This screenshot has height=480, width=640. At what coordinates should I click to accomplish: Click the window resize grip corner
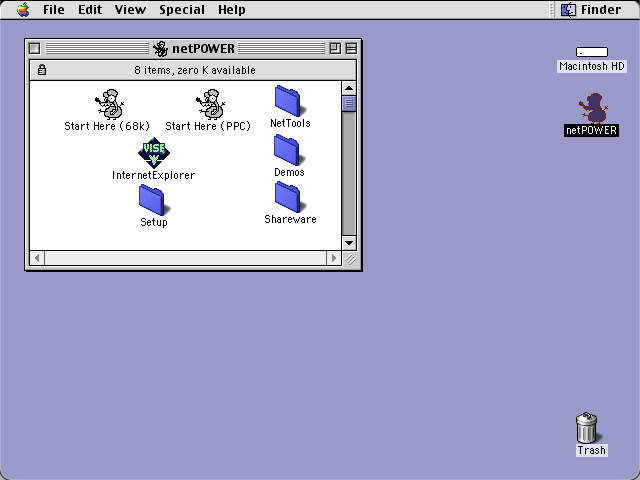coord(350,259)
